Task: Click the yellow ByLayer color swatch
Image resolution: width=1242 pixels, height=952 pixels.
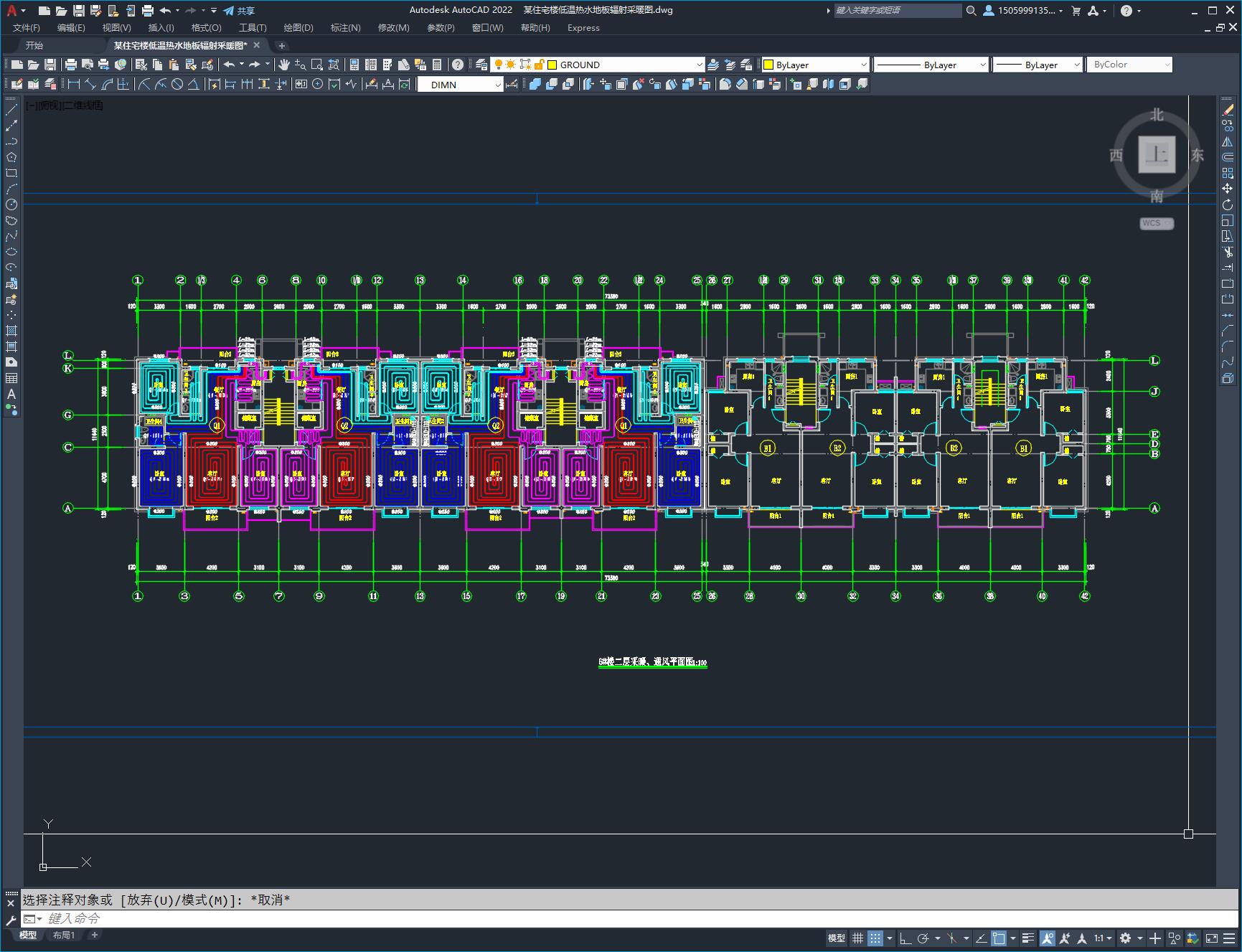Action: pos(768,65)
